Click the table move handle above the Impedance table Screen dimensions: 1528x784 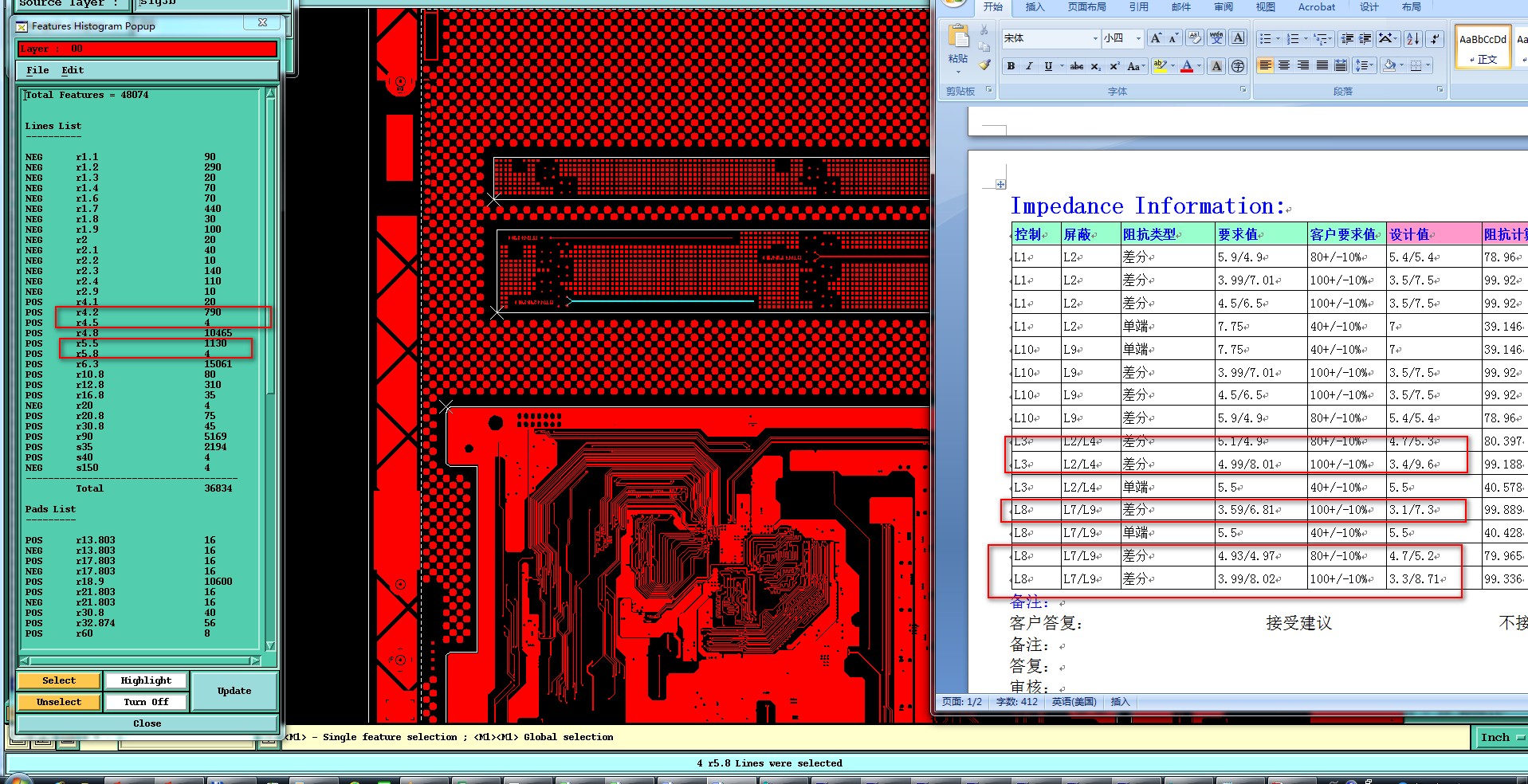[x=1000, y=184]
